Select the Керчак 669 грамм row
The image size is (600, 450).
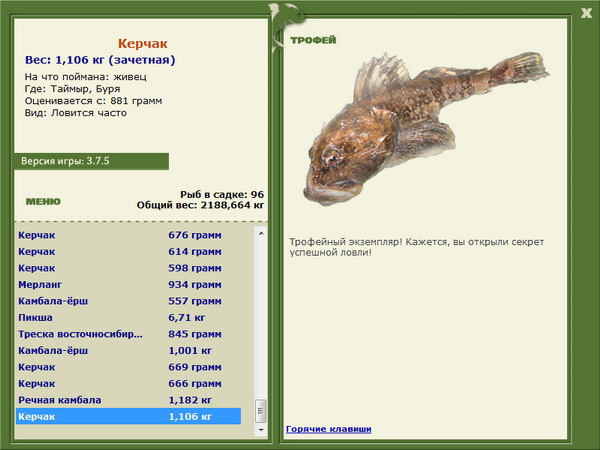coord(129,367)
